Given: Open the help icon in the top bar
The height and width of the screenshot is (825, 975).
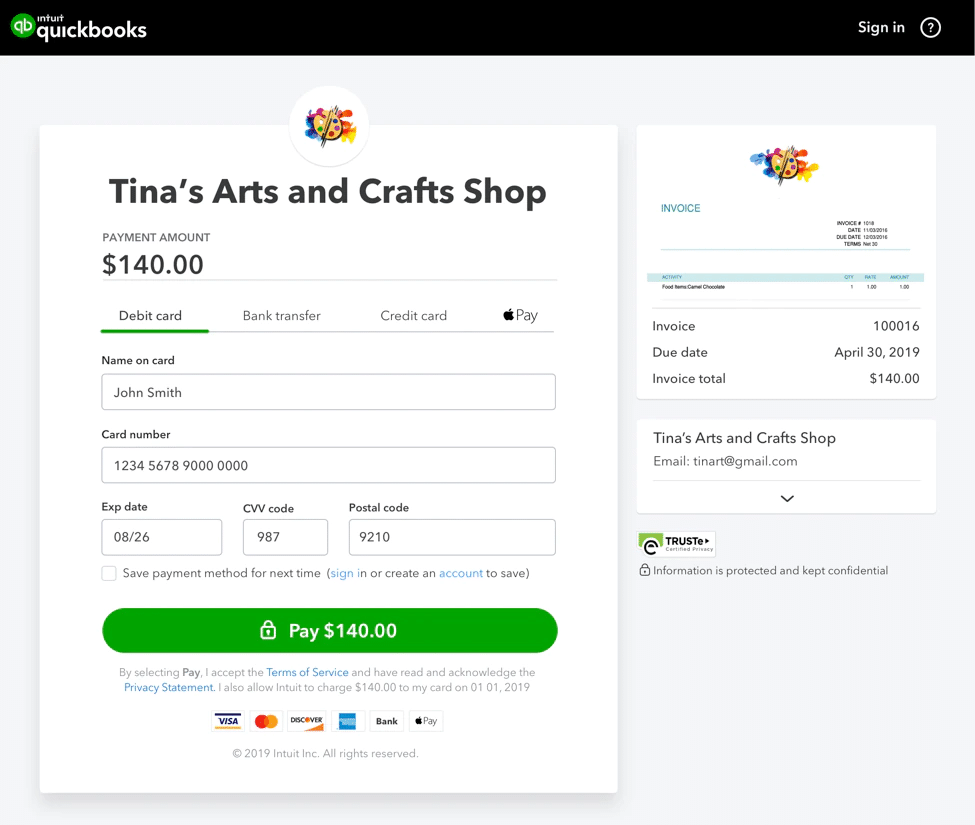Looking at the screenshot, I should pyautogui.click(x=930, y=27).
